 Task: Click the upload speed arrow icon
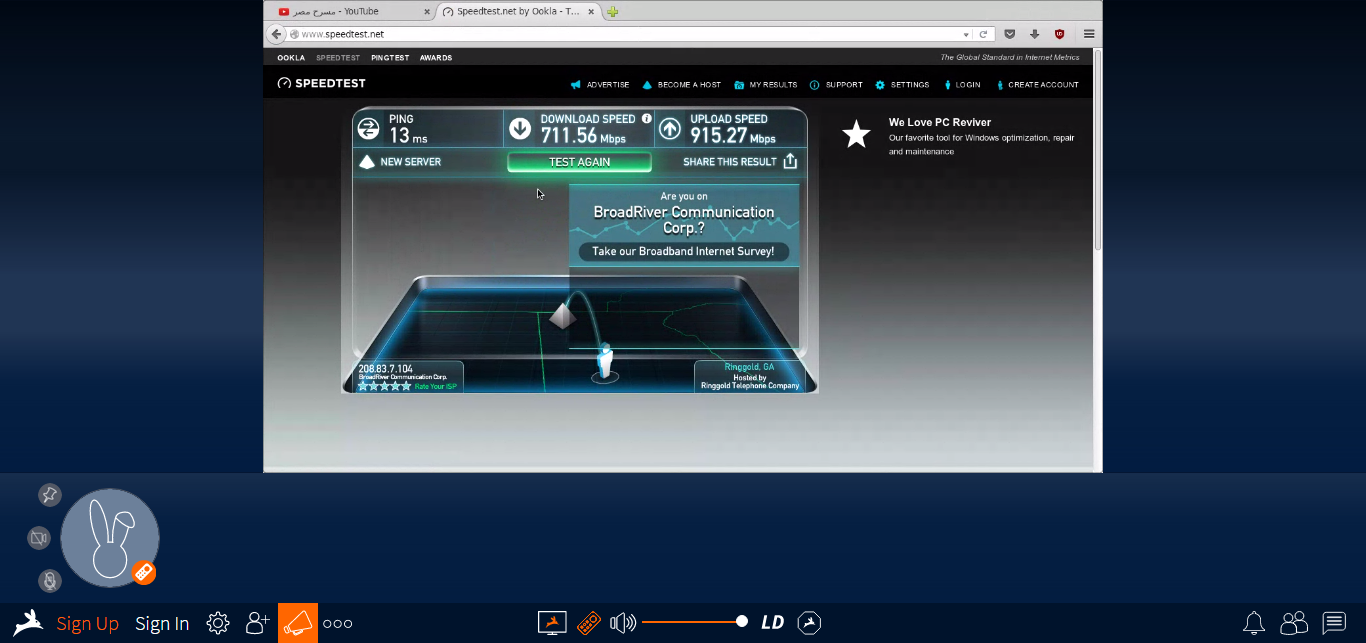(670, 128)
